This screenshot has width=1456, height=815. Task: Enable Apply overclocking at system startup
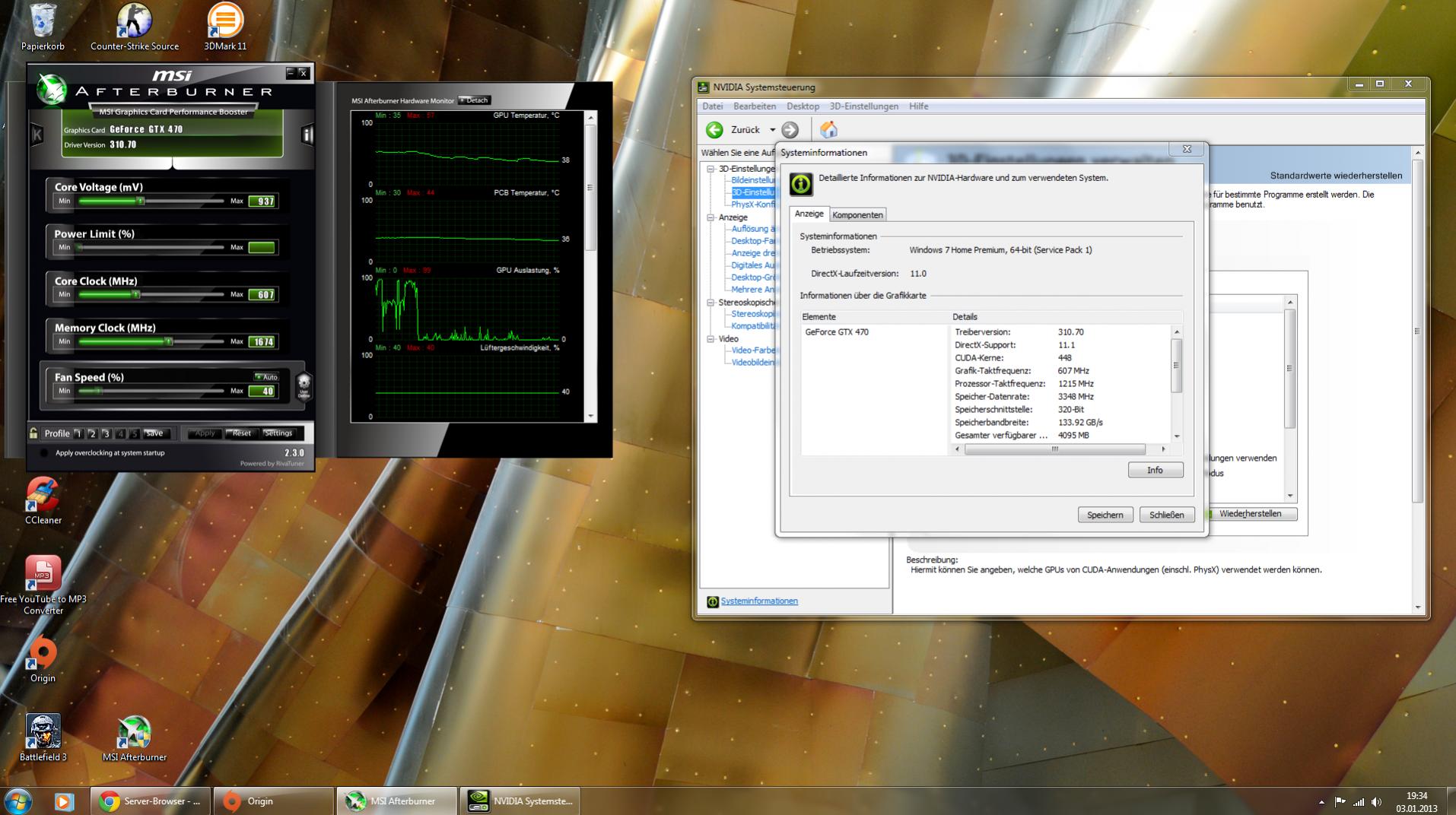43,453
